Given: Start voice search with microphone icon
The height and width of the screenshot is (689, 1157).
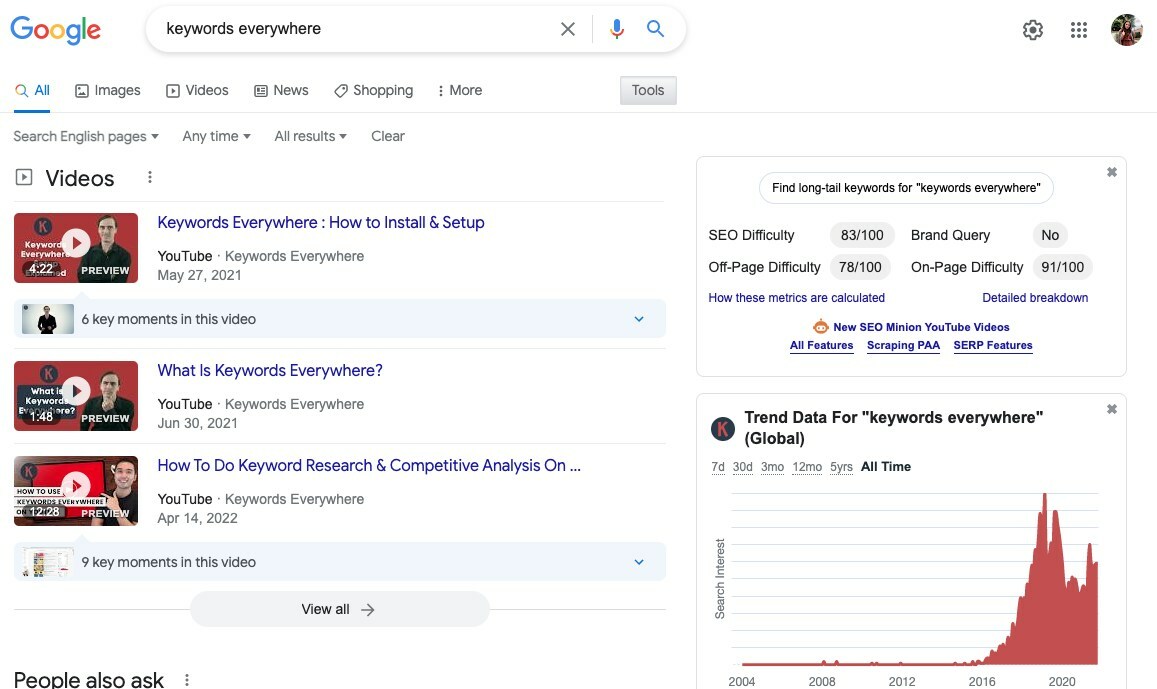Looking at the screenshot, I should pyautogui.click(x=617, y=29).
